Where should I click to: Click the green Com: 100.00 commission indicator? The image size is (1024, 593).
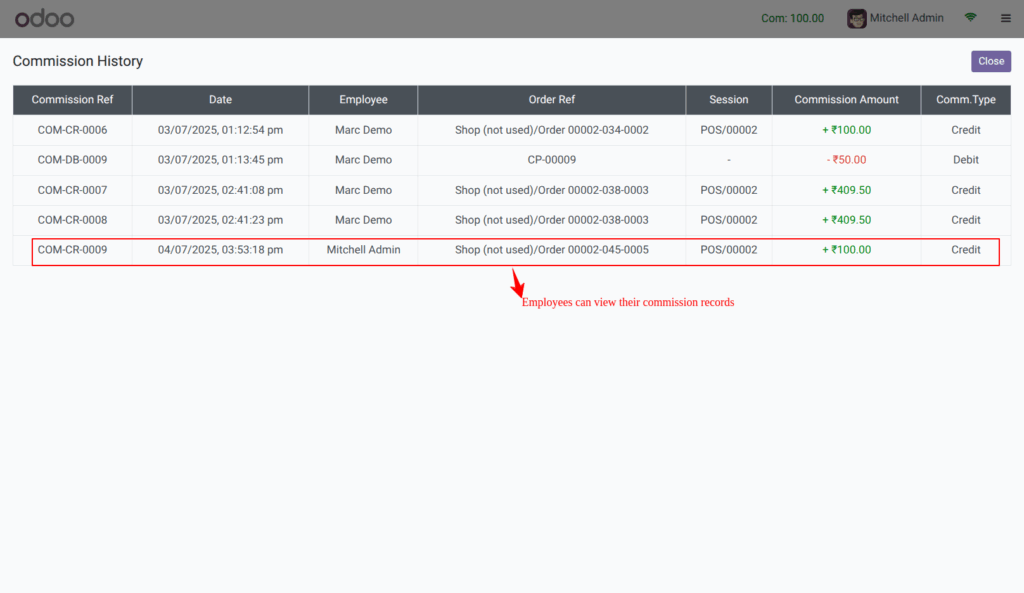click(x=792, y=18)
